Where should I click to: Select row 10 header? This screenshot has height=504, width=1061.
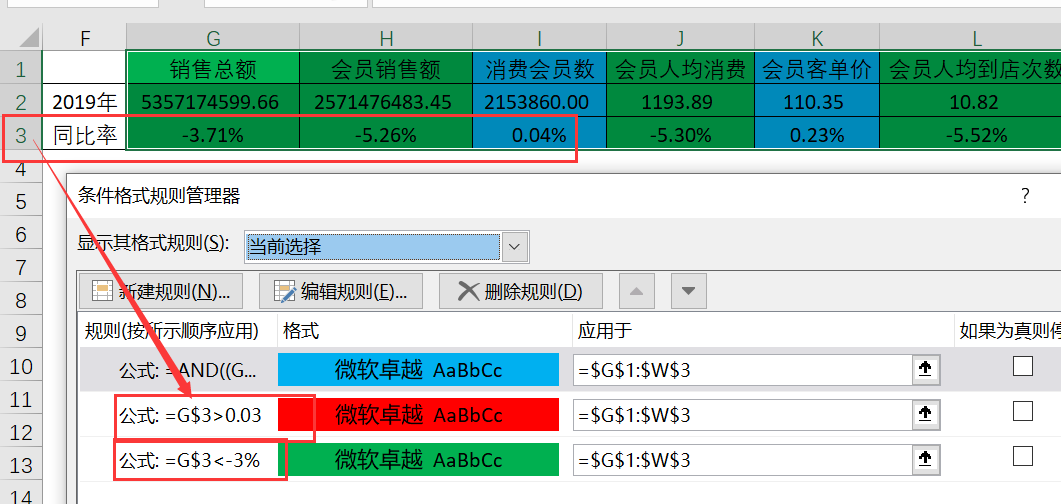pyautogui.click(x=20, y=367)
